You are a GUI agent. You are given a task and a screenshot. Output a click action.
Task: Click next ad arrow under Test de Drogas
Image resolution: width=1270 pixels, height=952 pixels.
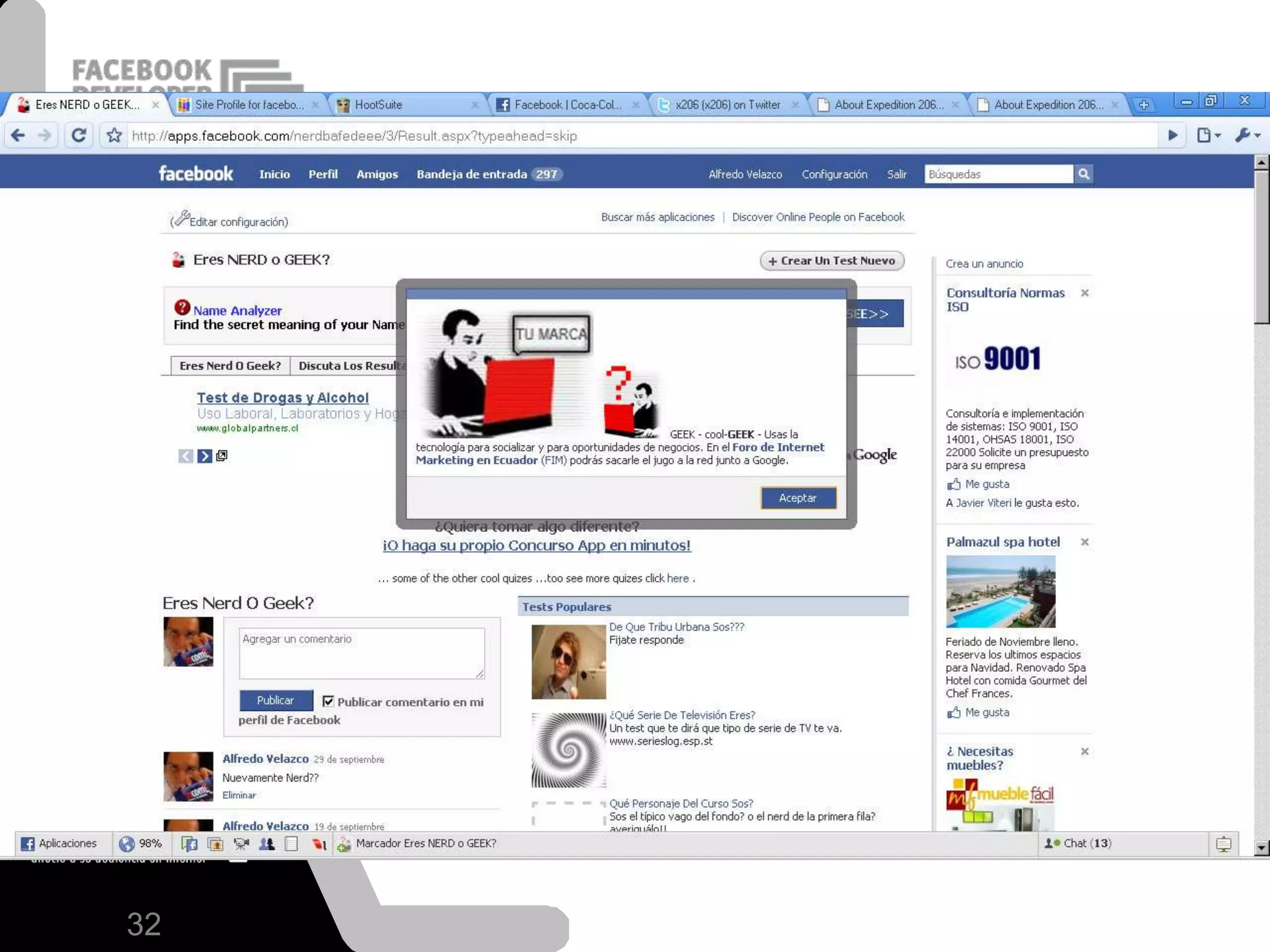[205, 456]
